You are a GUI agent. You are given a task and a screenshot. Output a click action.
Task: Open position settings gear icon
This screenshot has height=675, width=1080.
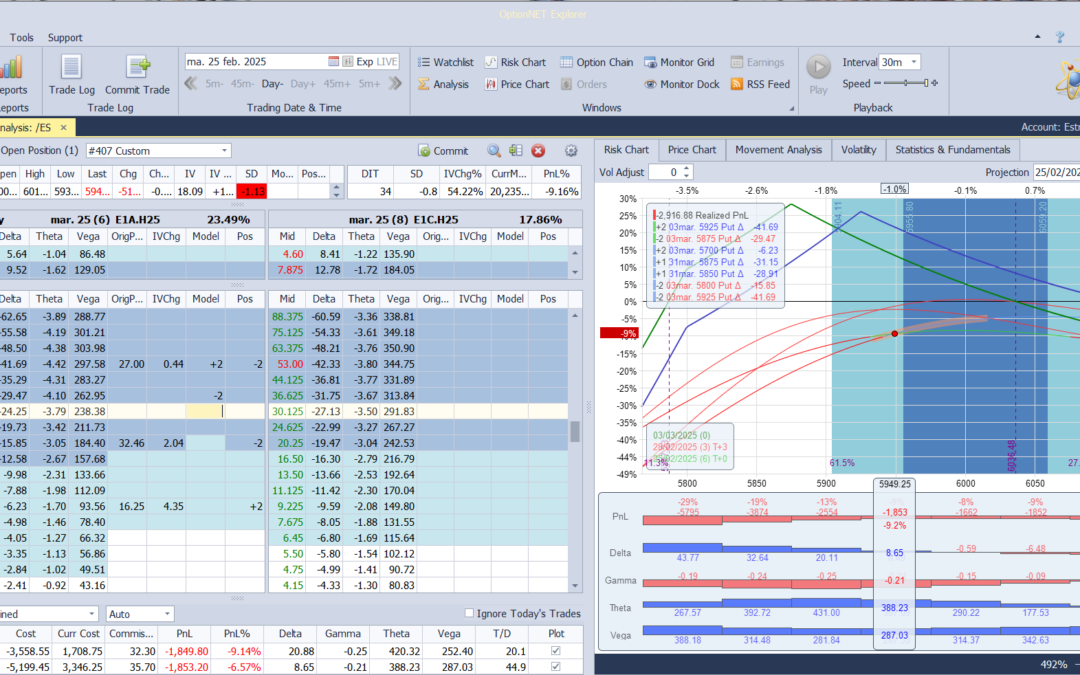tap(571, 151)
